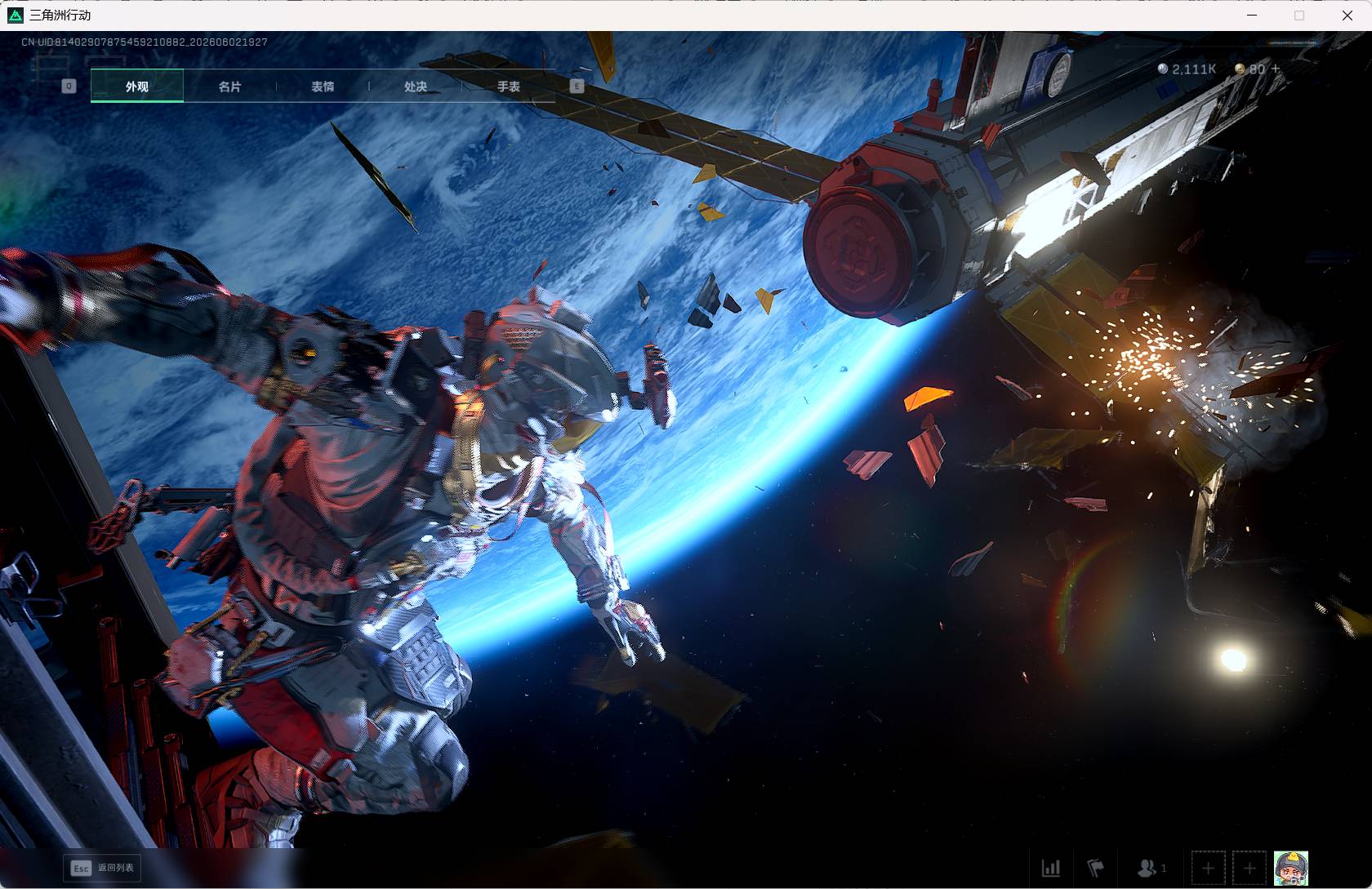
Task: Add teammate in first empty plus slot
Action: (1208, 868)
